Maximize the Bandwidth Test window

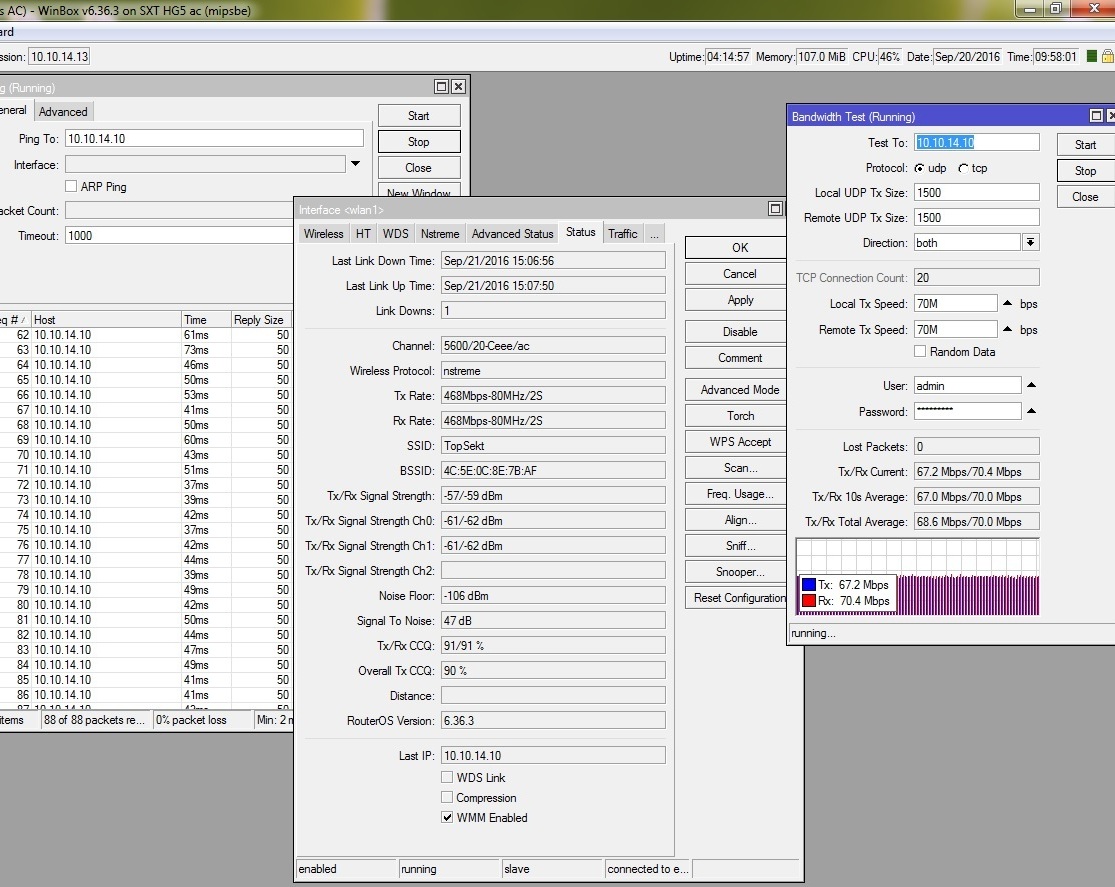pos(1097,116)
